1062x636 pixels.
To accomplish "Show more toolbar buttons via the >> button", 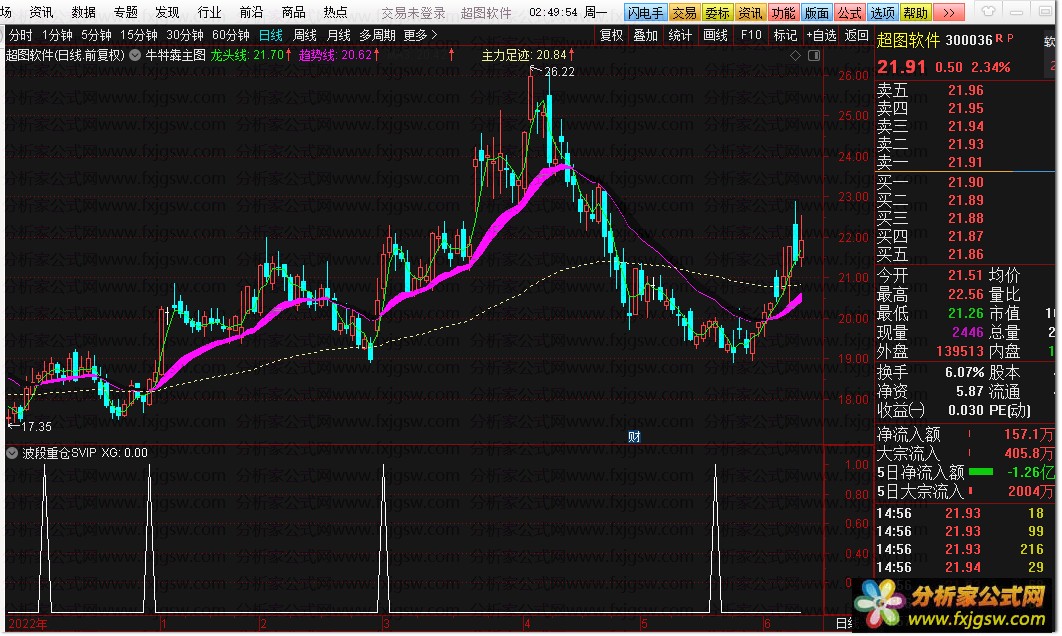I will [949, 13].
